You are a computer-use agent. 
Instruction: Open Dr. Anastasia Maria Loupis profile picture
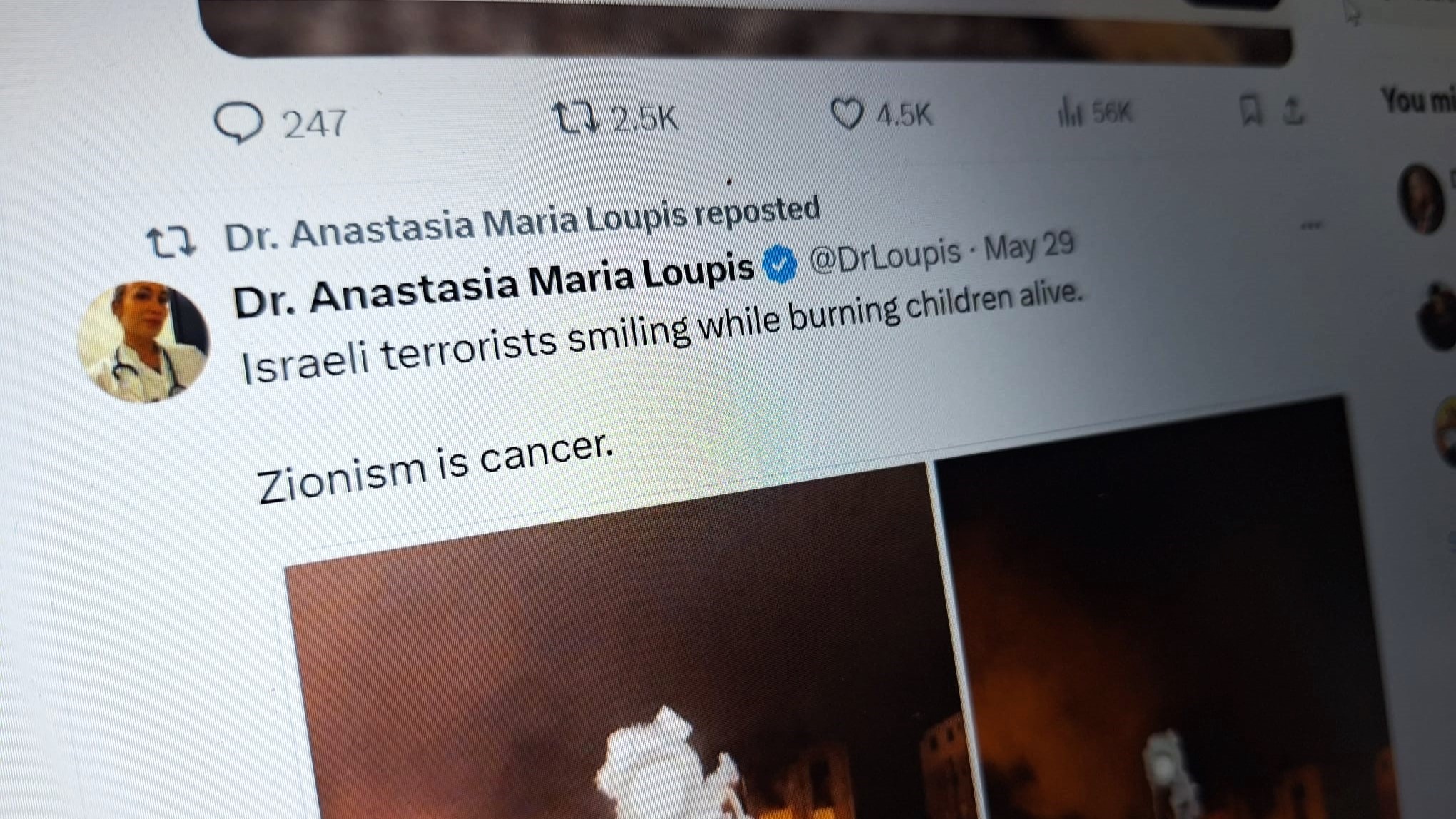point(143,342)
